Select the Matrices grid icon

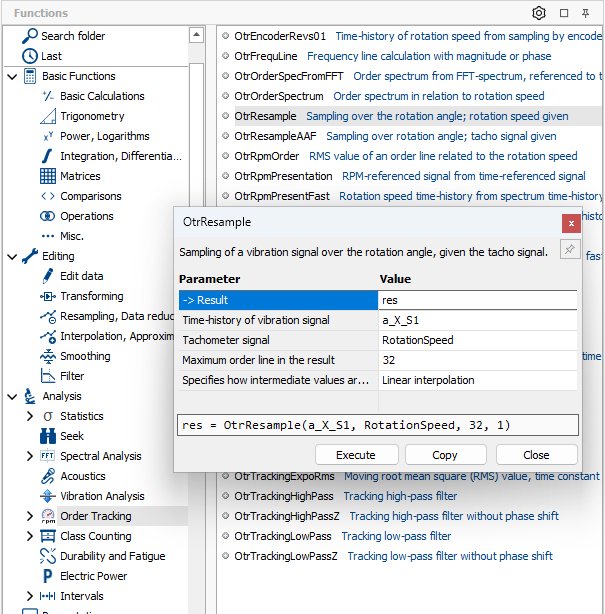click(48, 176)
